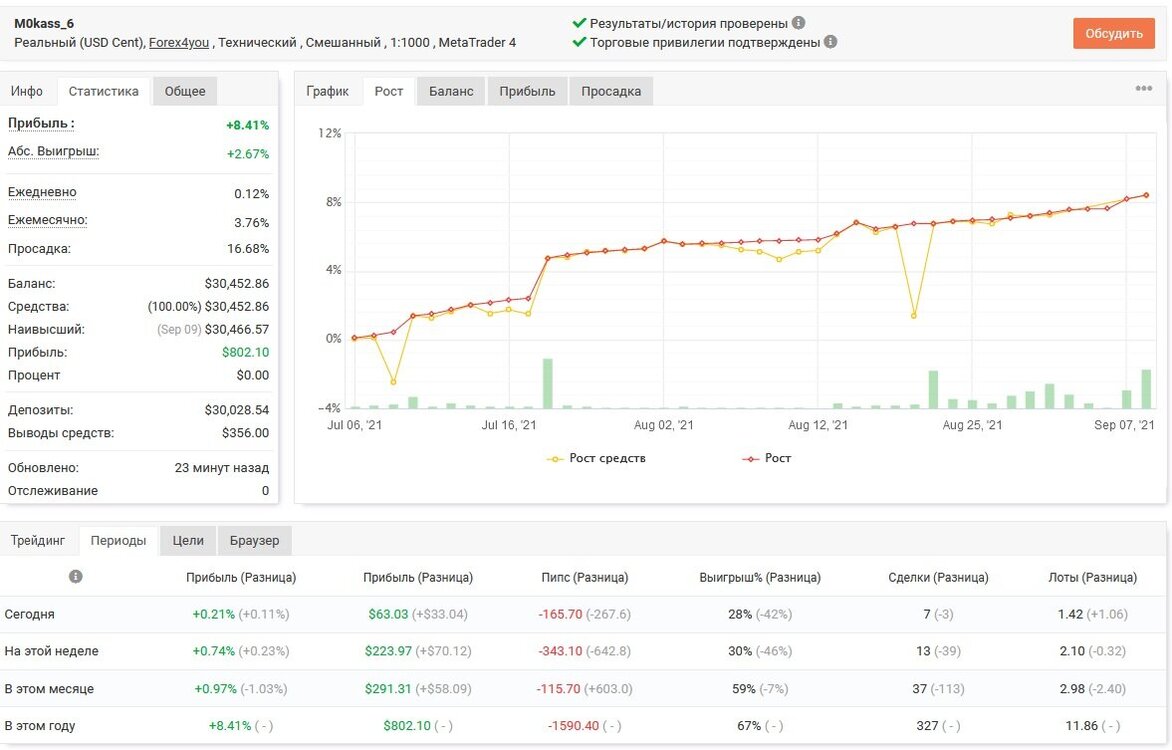Click info icon beside Результаты/история проверены

tap(798, 22)
